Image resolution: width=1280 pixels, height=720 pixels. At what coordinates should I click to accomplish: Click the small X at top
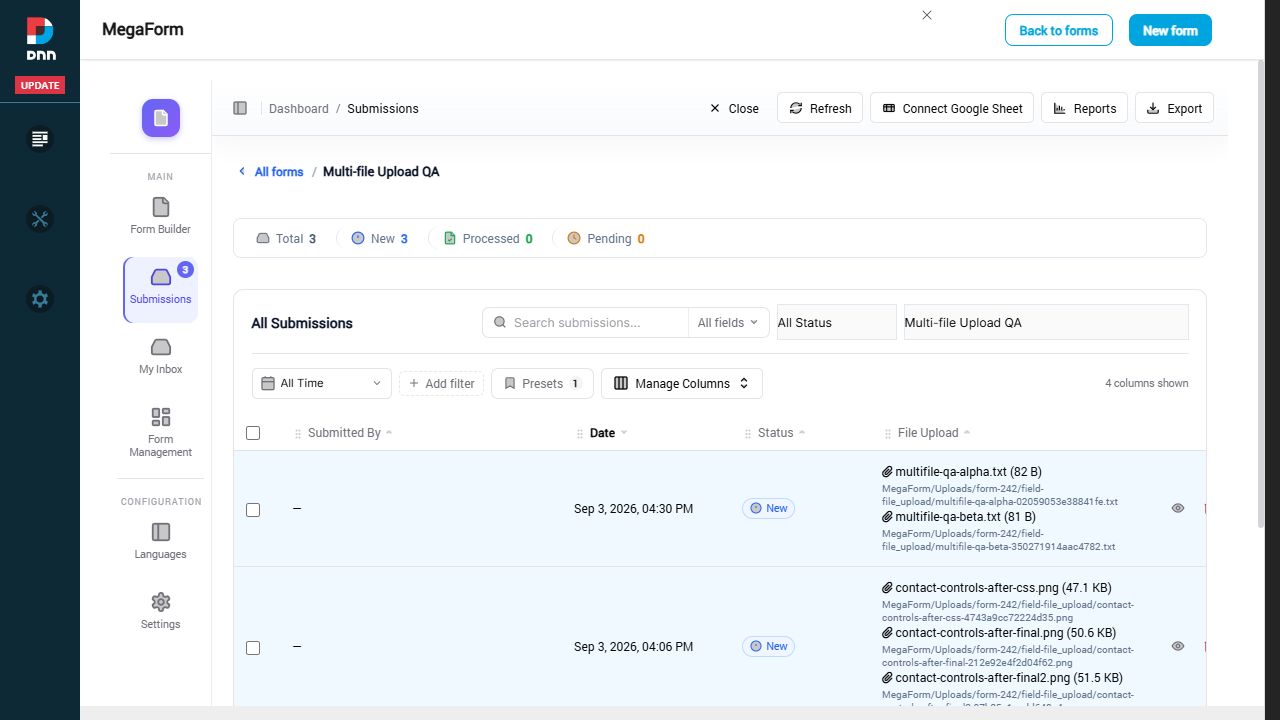pos(927,15)
